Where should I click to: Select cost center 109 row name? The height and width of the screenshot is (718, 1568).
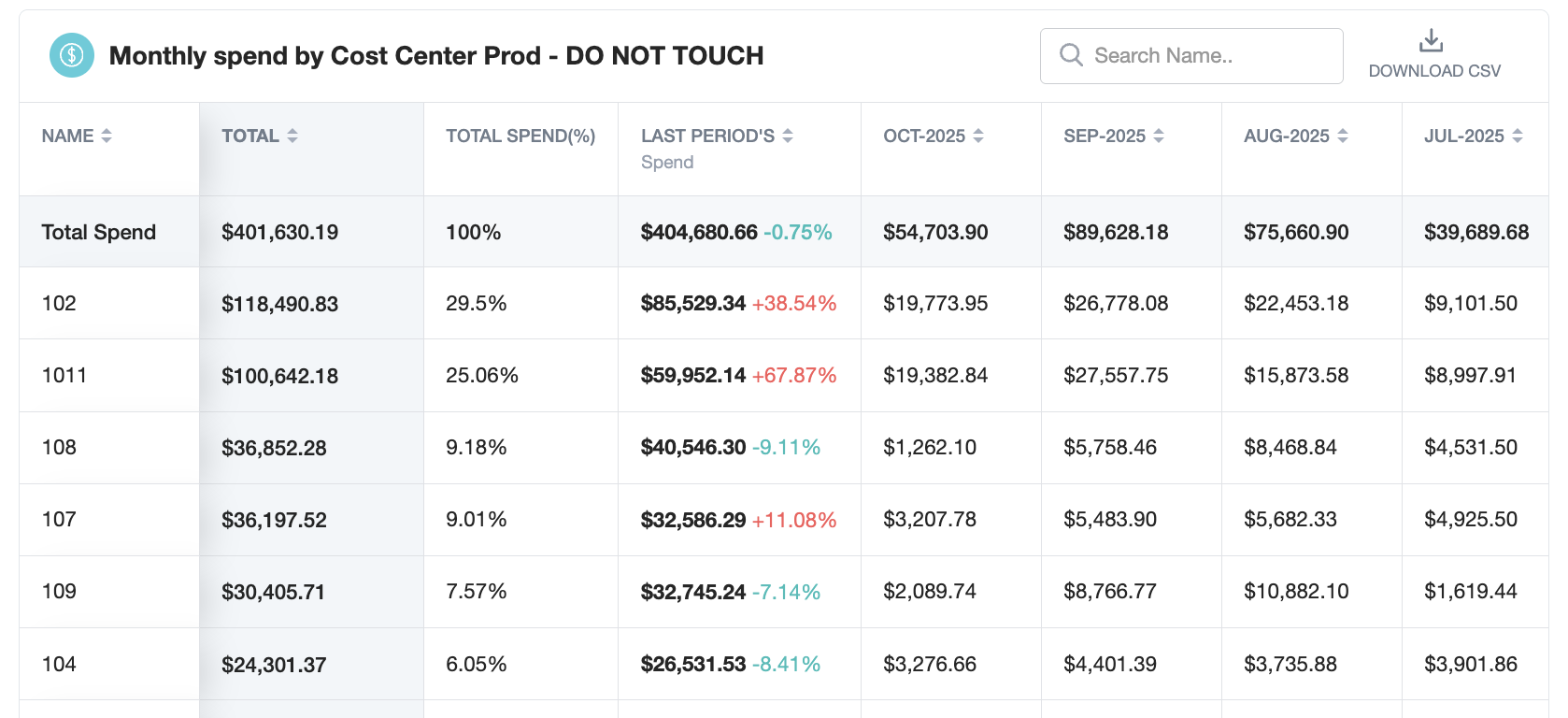pos(59,591)
